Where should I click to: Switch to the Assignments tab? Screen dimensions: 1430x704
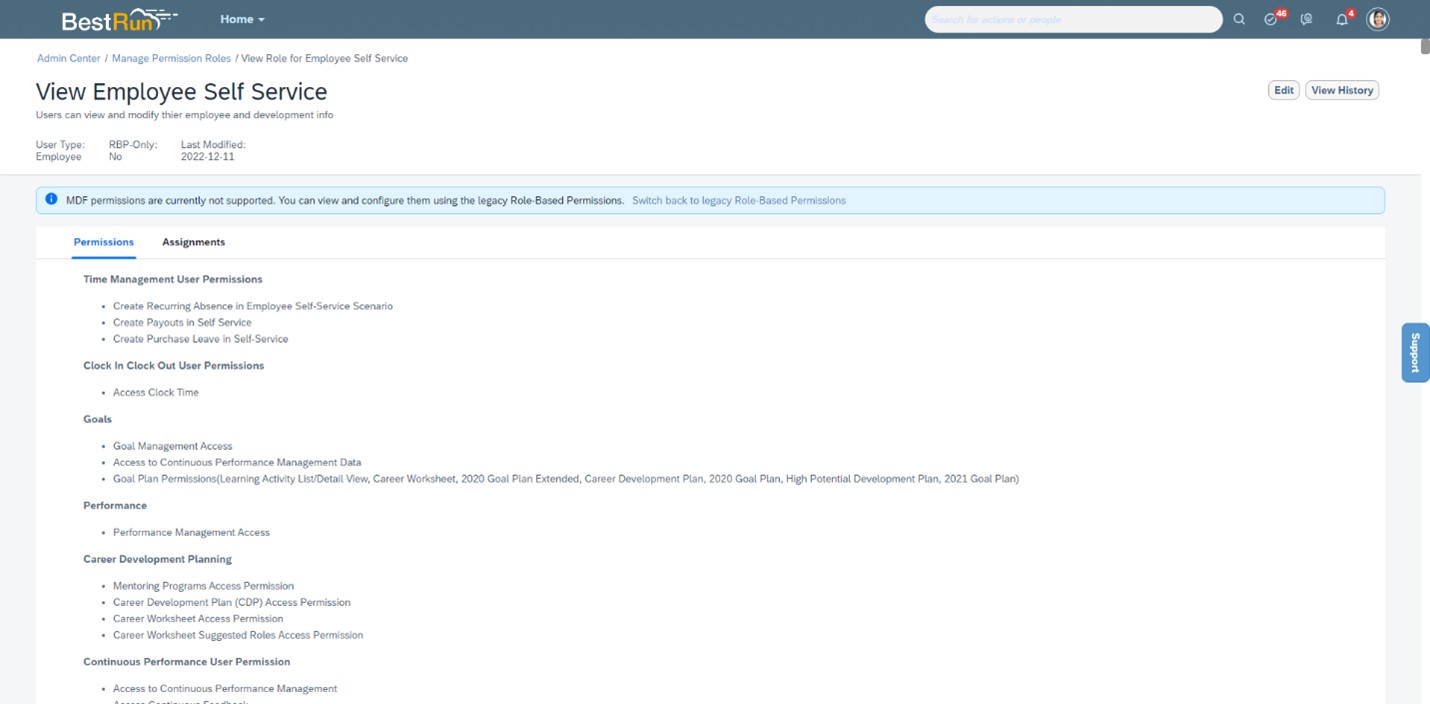pos(193,242)
